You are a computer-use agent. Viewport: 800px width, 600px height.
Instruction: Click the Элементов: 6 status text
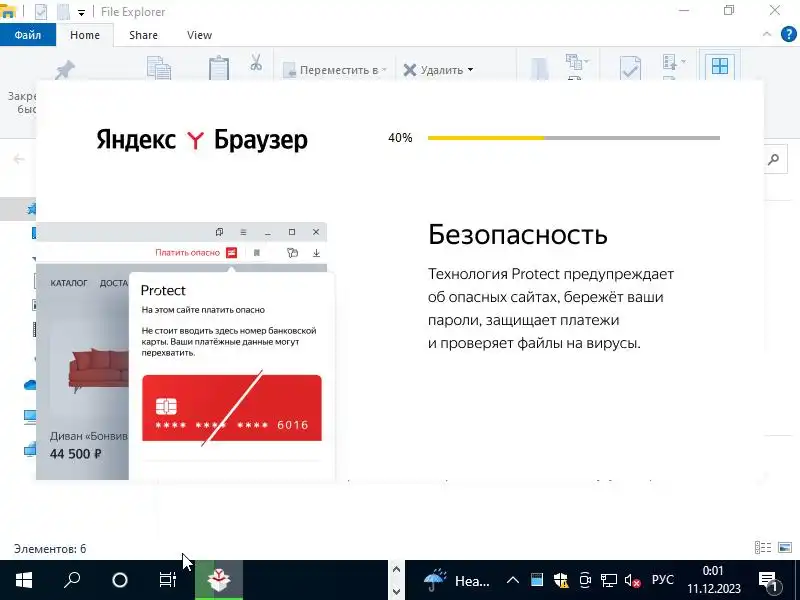click(50, 549)
